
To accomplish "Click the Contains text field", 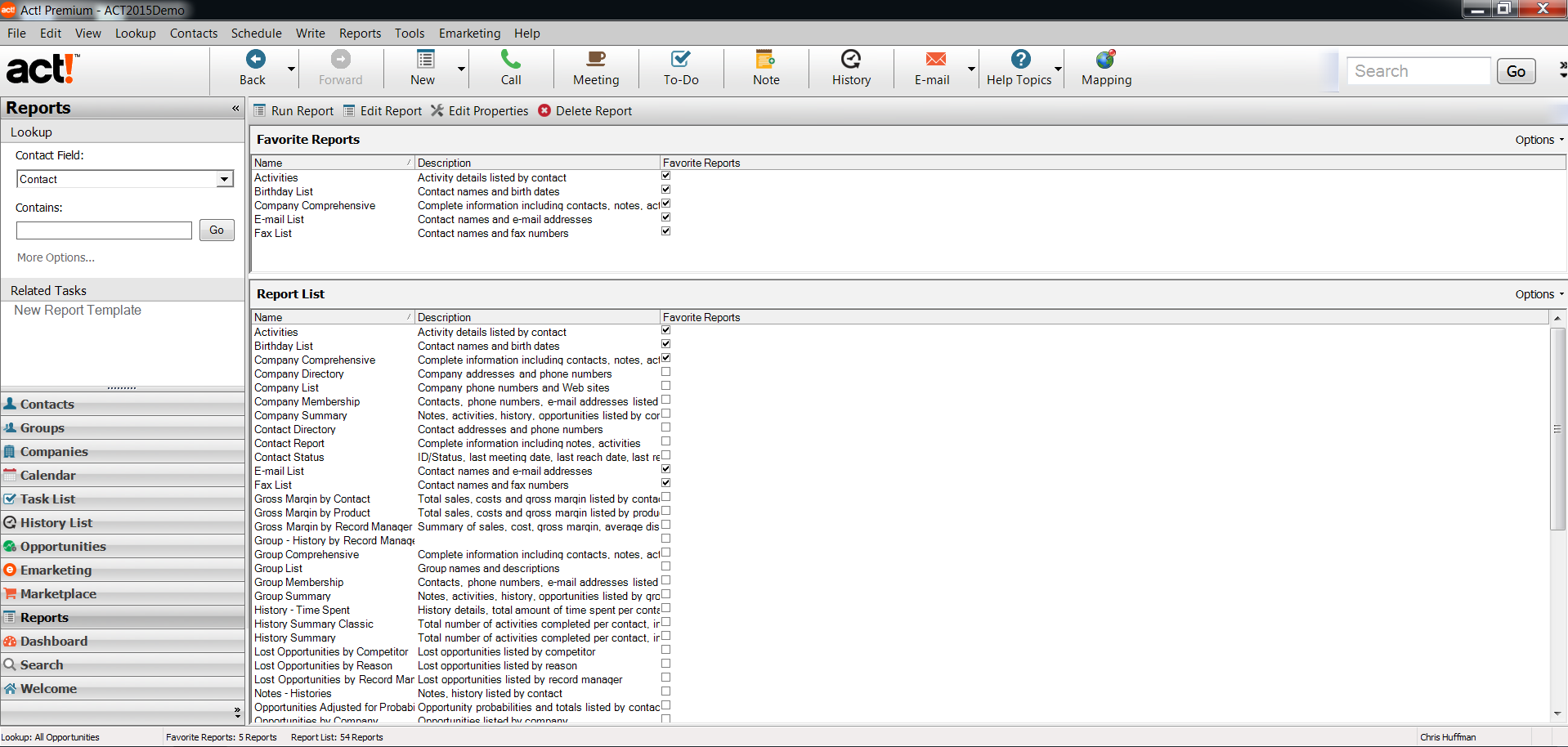I will [104, 230].
